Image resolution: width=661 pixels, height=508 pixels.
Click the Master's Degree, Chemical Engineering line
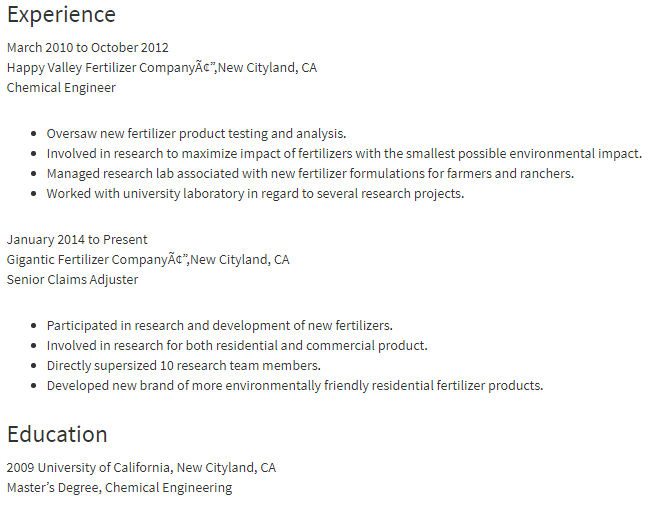(119, 488)
